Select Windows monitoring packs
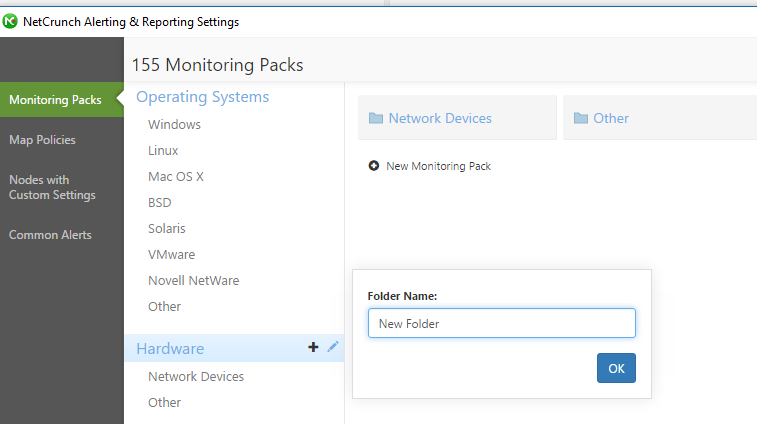The height and width of the screenshot is (424, 757). coord(174,125)
